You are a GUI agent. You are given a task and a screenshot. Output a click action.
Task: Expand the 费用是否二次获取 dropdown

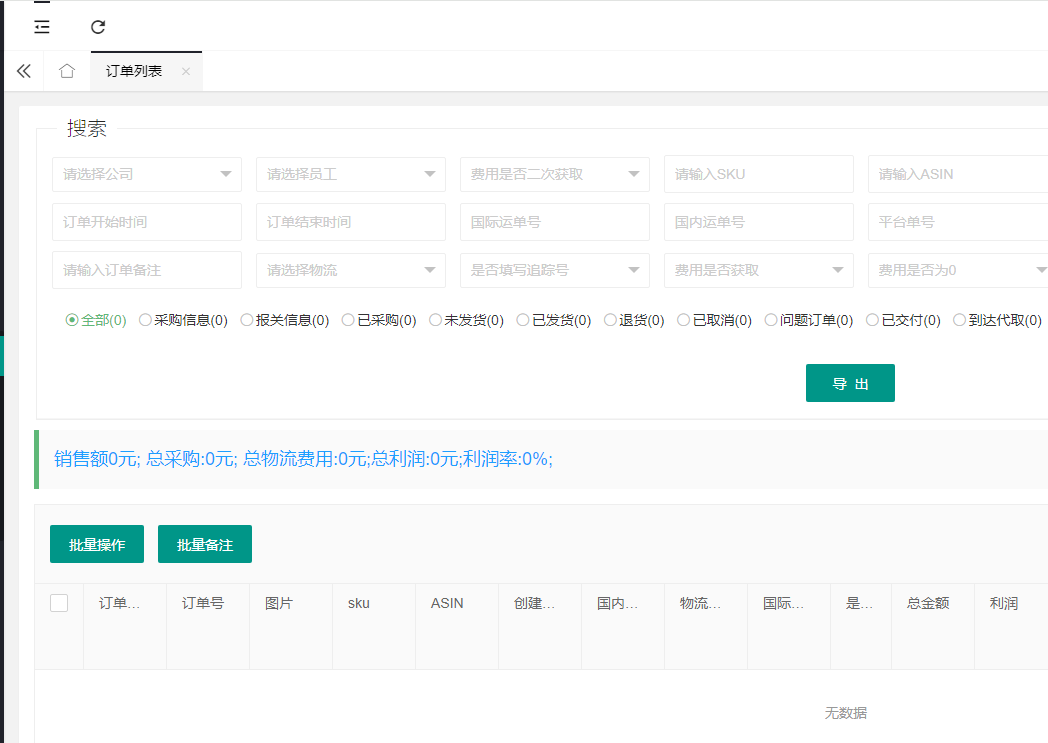click(x=554, y=174)
